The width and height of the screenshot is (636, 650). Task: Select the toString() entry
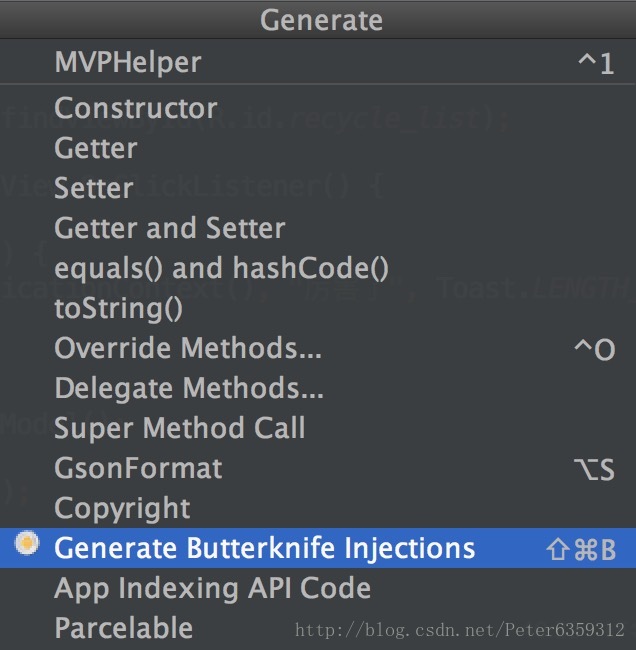tap(318, 308)
